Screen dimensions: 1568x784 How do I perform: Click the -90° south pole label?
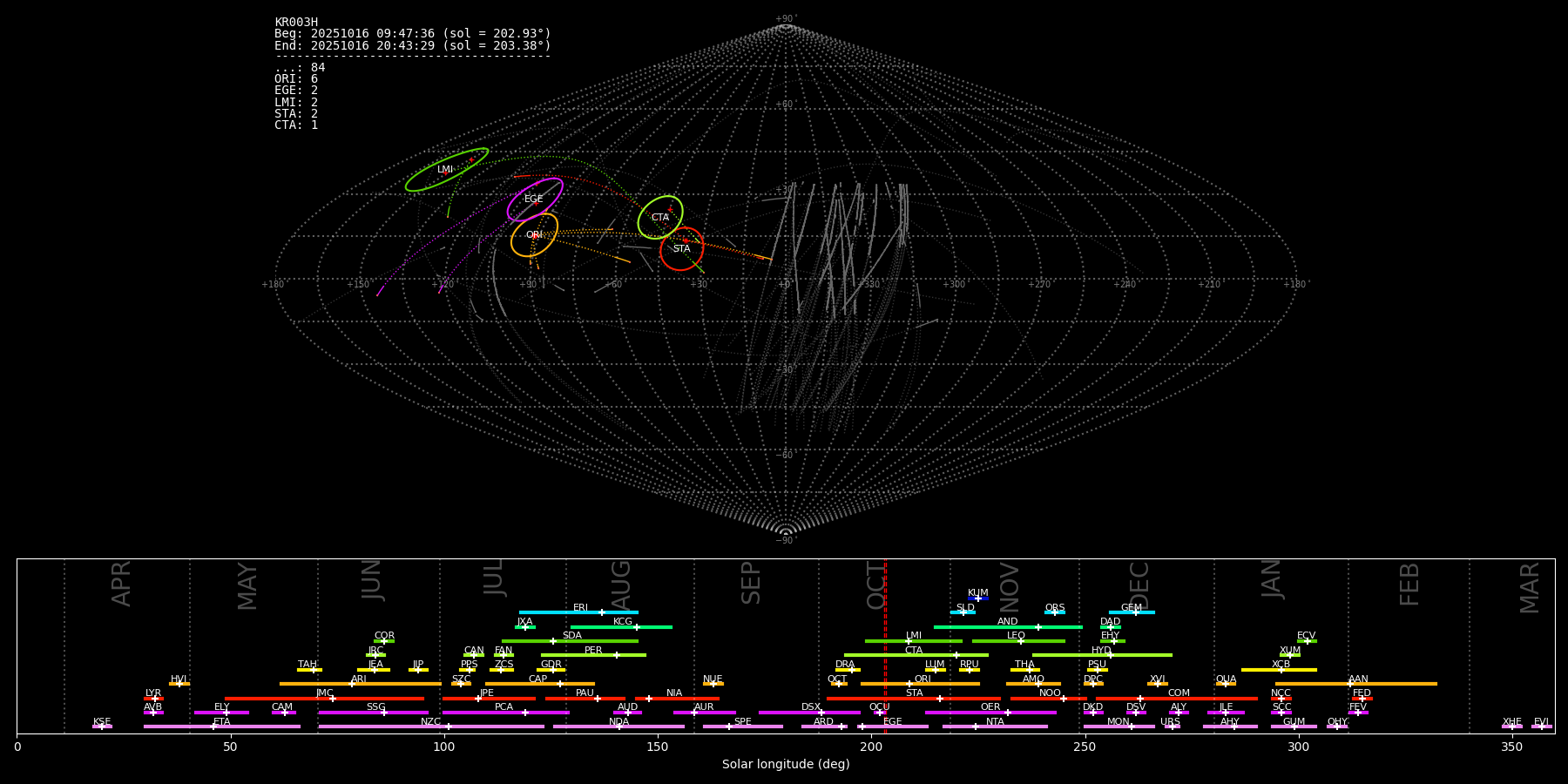click(x=786, y=541)
